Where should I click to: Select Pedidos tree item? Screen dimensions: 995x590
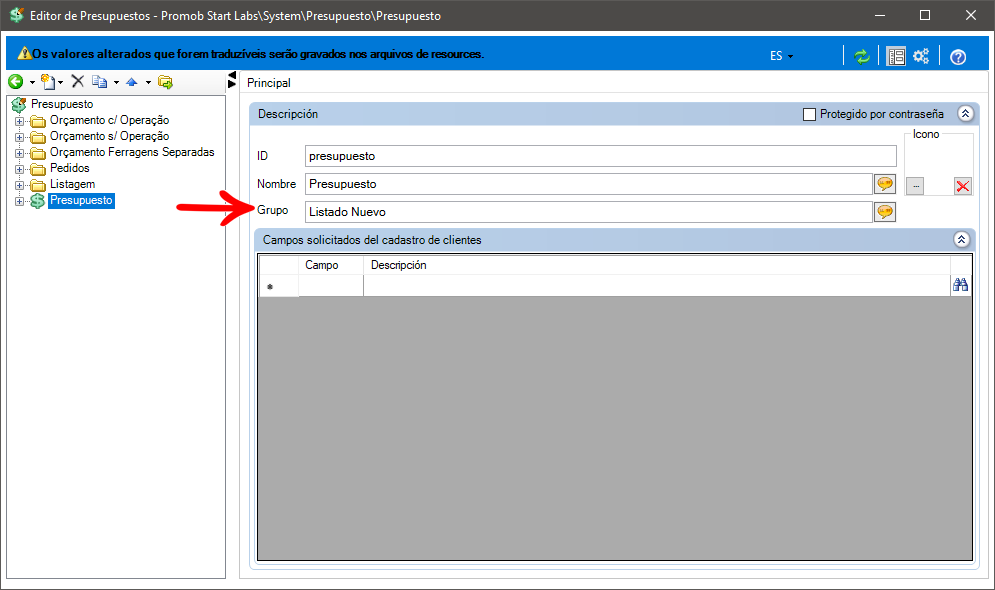click(70, 168)
